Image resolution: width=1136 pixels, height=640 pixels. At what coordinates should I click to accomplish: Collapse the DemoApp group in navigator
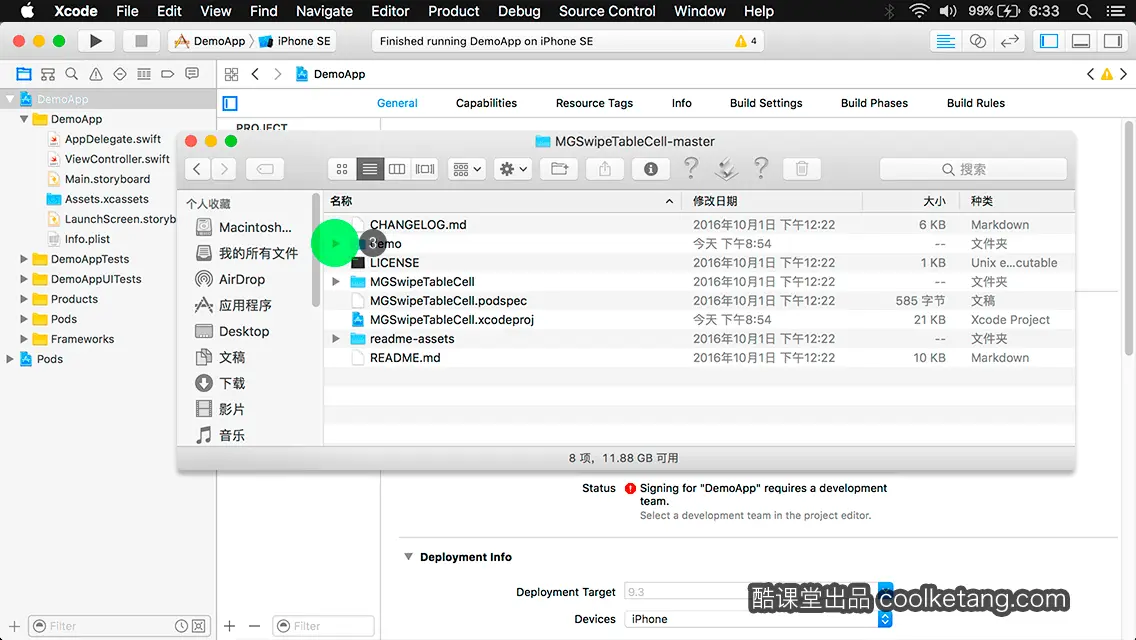(24, 119)
